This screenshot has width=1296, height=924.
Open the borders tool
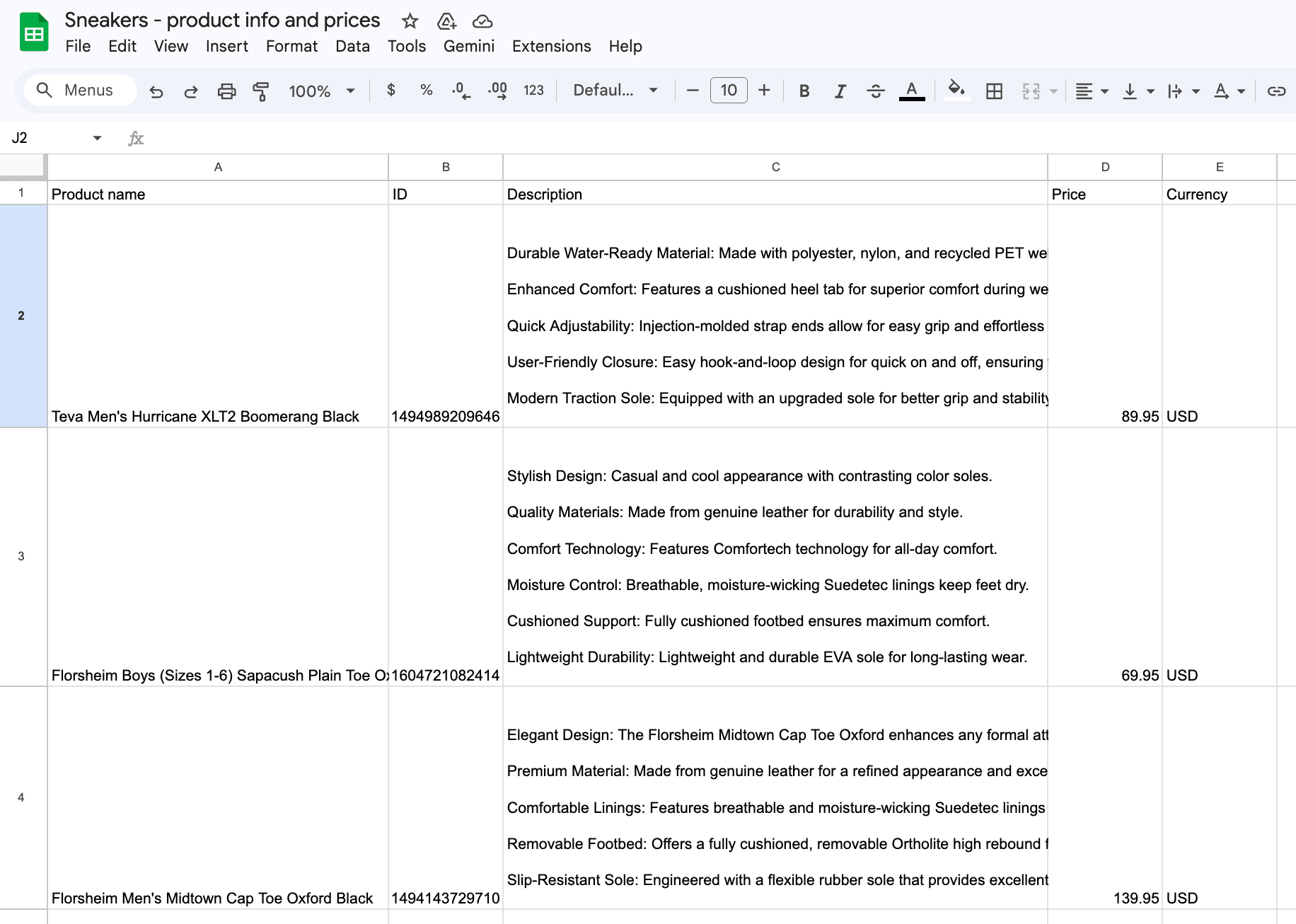[994, 91]
